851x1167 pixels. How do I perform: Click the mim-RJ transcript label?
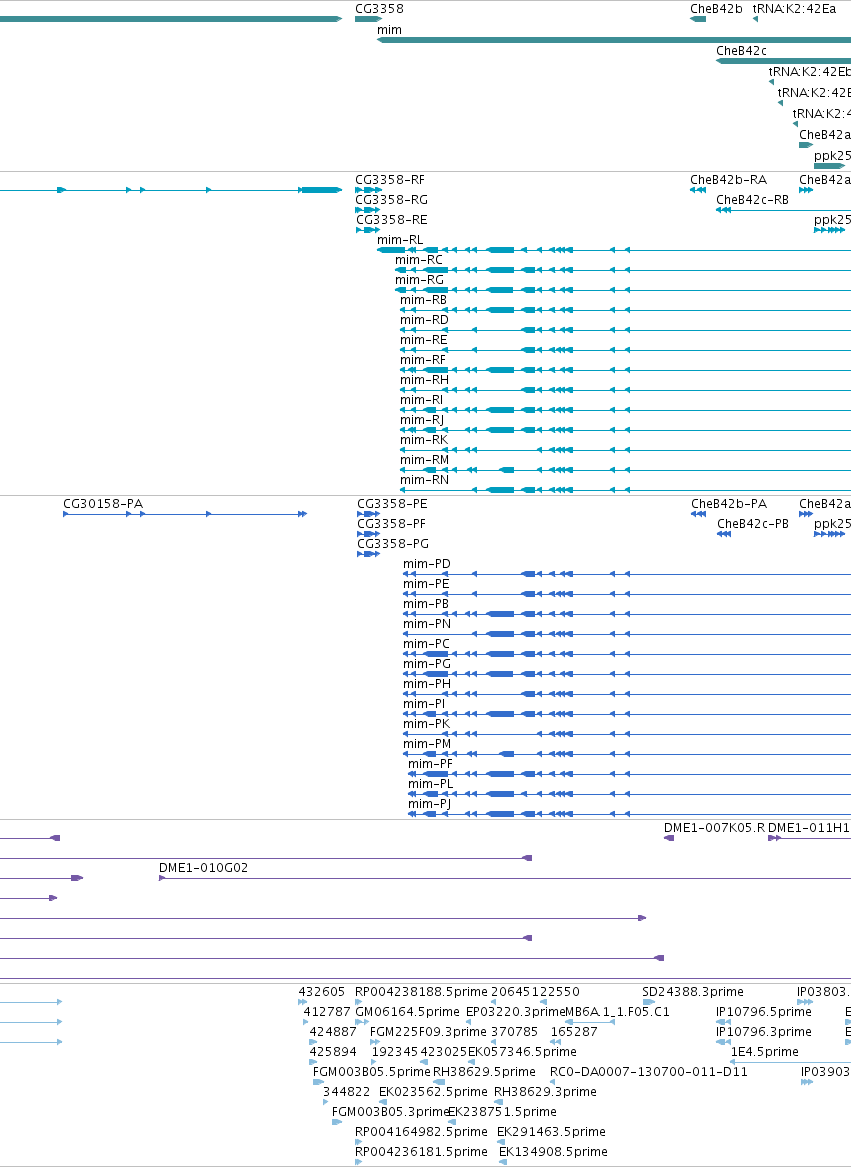point(422,421)
